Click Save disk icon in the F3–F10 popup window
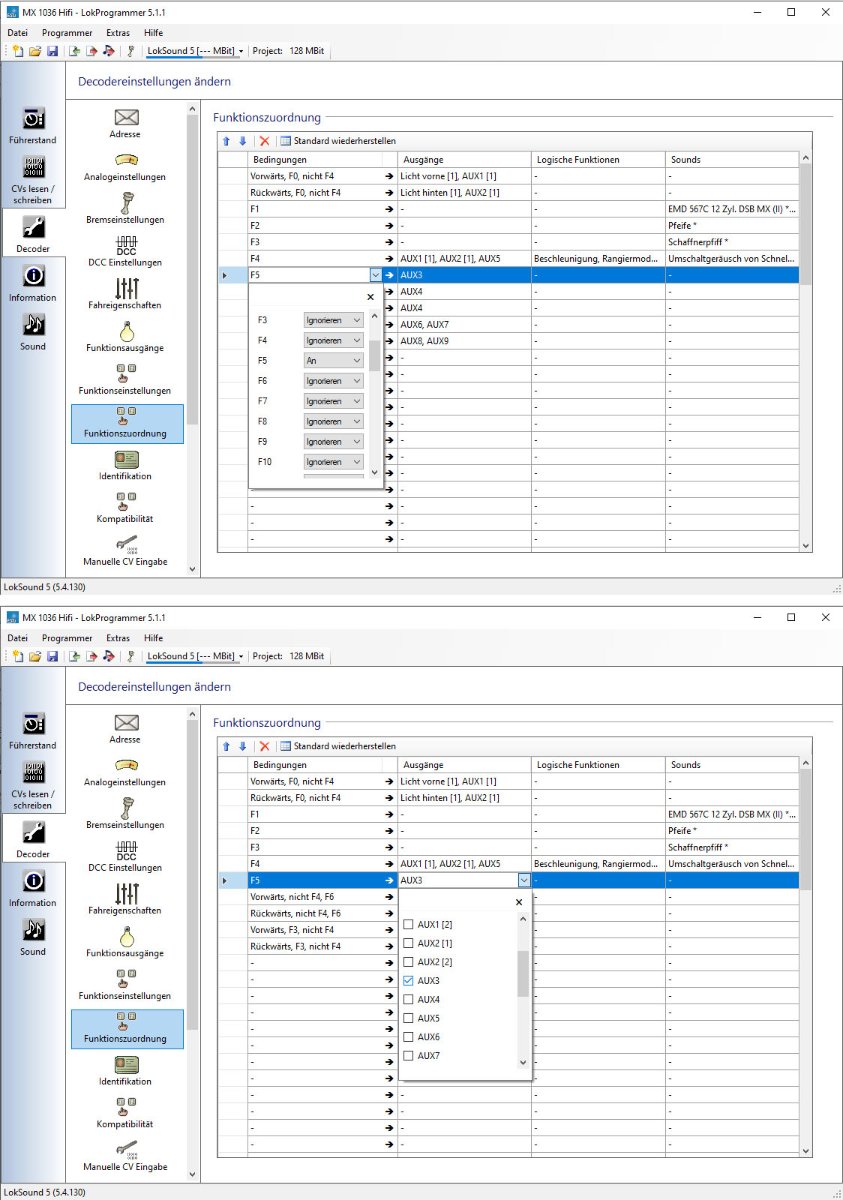 52,51
